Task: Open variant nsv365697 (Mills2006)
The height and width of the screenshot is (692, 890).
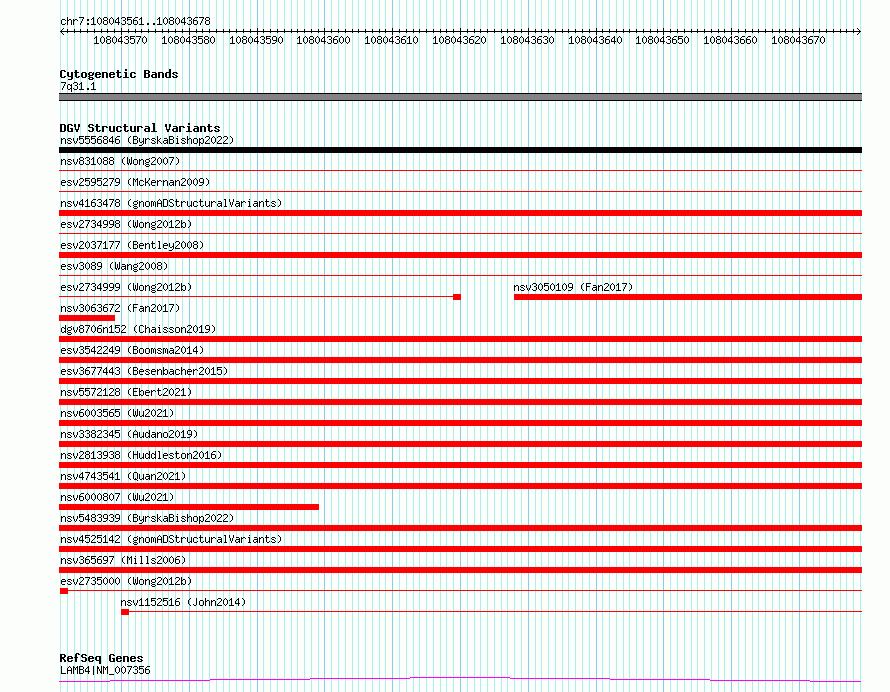Action: click(123, 560)
